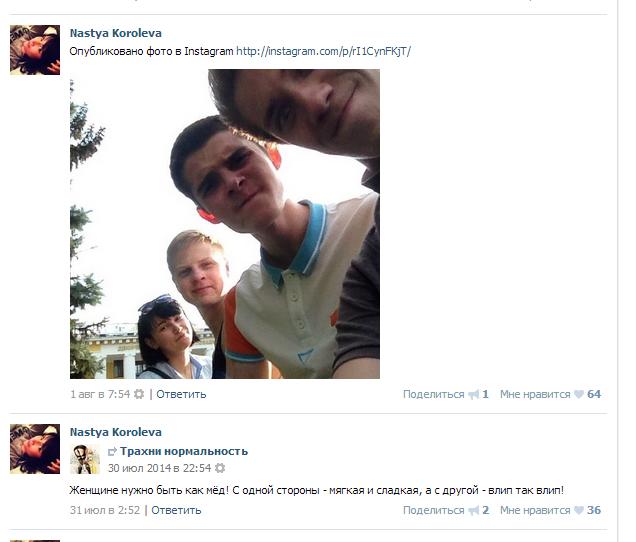
Task: Click Мне нравится with 64 likes
Action: (535, 394)
